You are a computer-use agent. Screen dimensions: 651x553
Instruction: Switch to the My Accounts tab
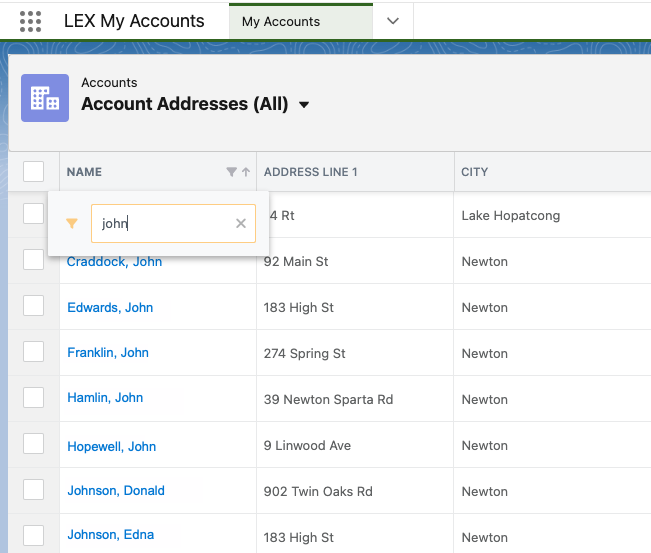pos(281,21)
